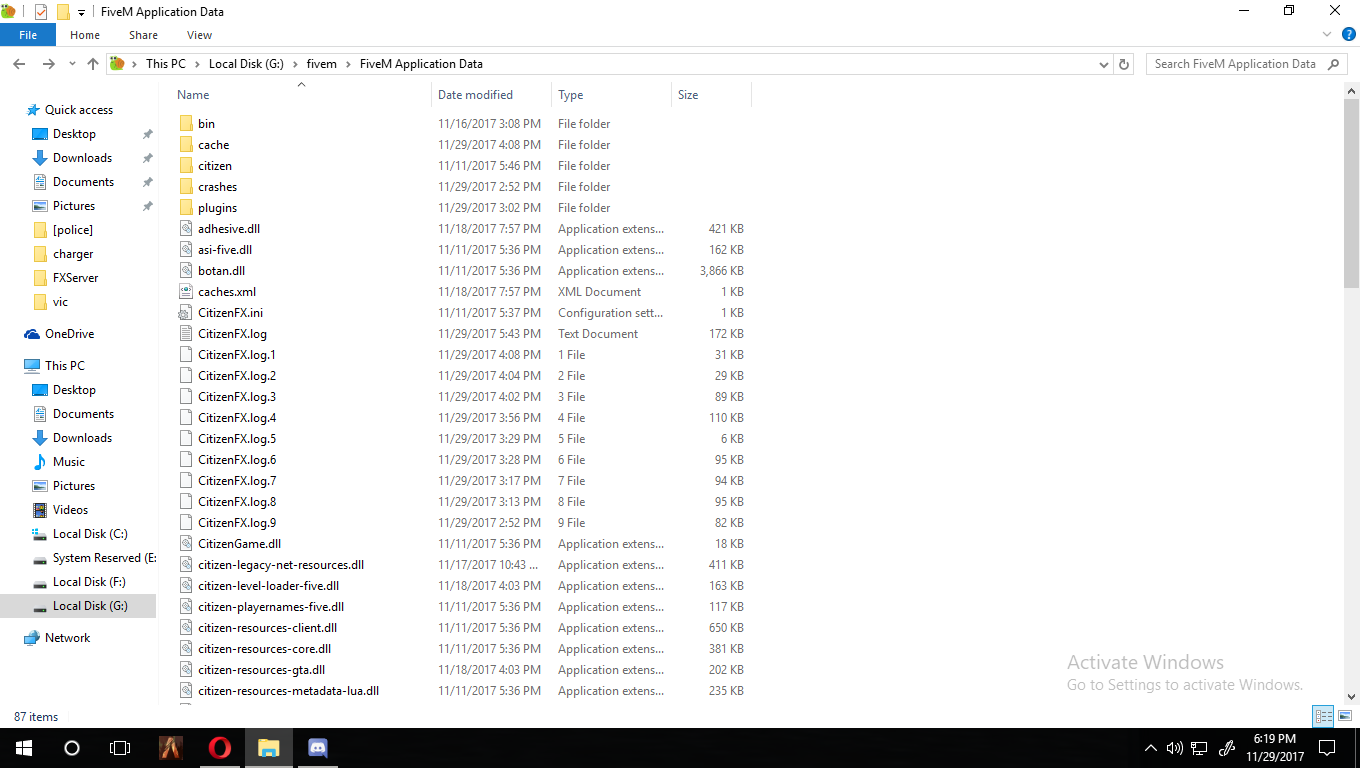Switch to Large icons view layout
The height and width of the screenshot is (768, 1360).
tap(1345, 716)
